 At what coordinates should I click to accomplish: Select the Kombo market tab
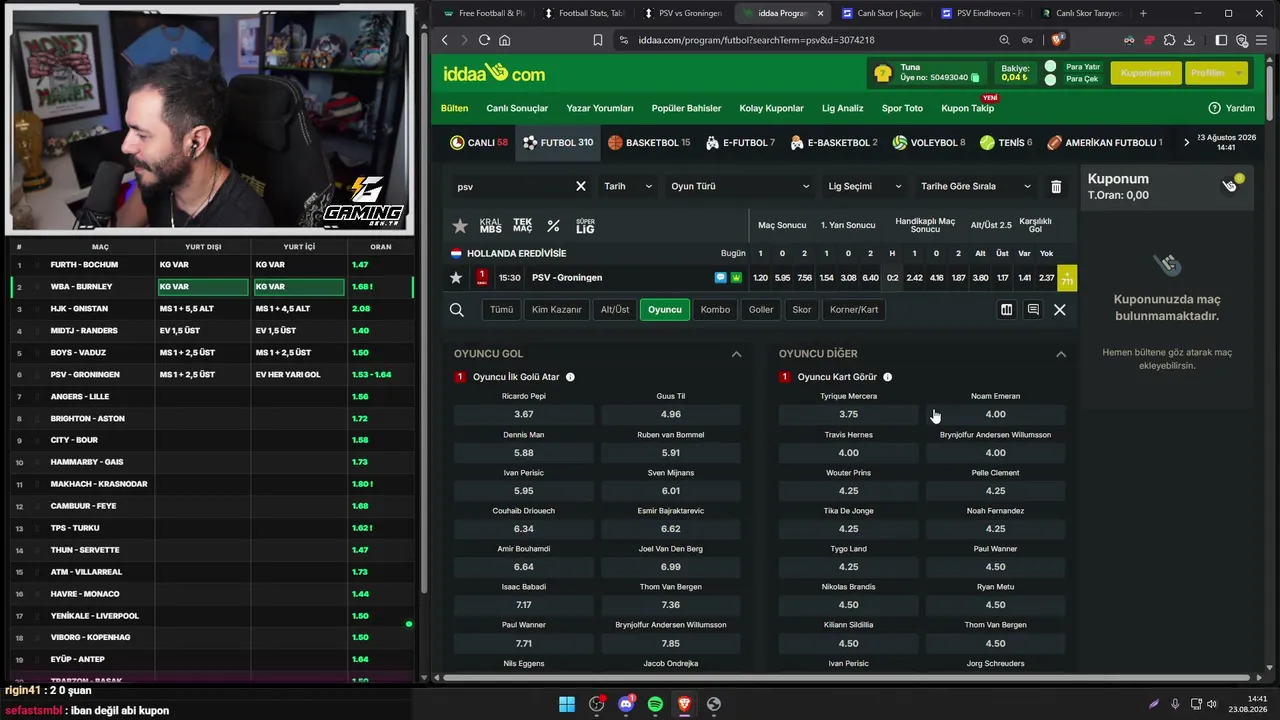coord(715,310)
